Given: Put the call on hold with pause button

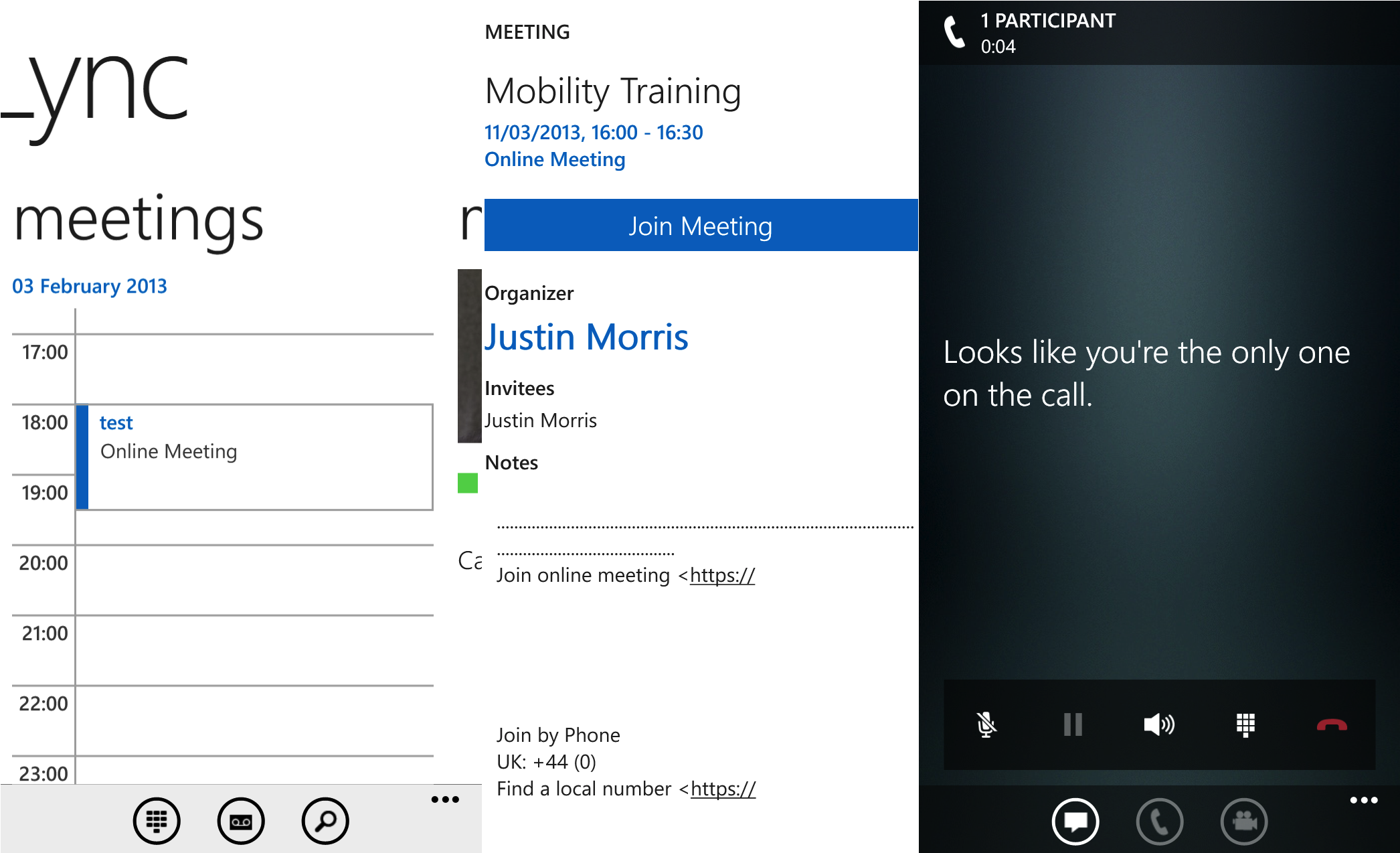Looking at the screenshot, I should (1073, 724).
